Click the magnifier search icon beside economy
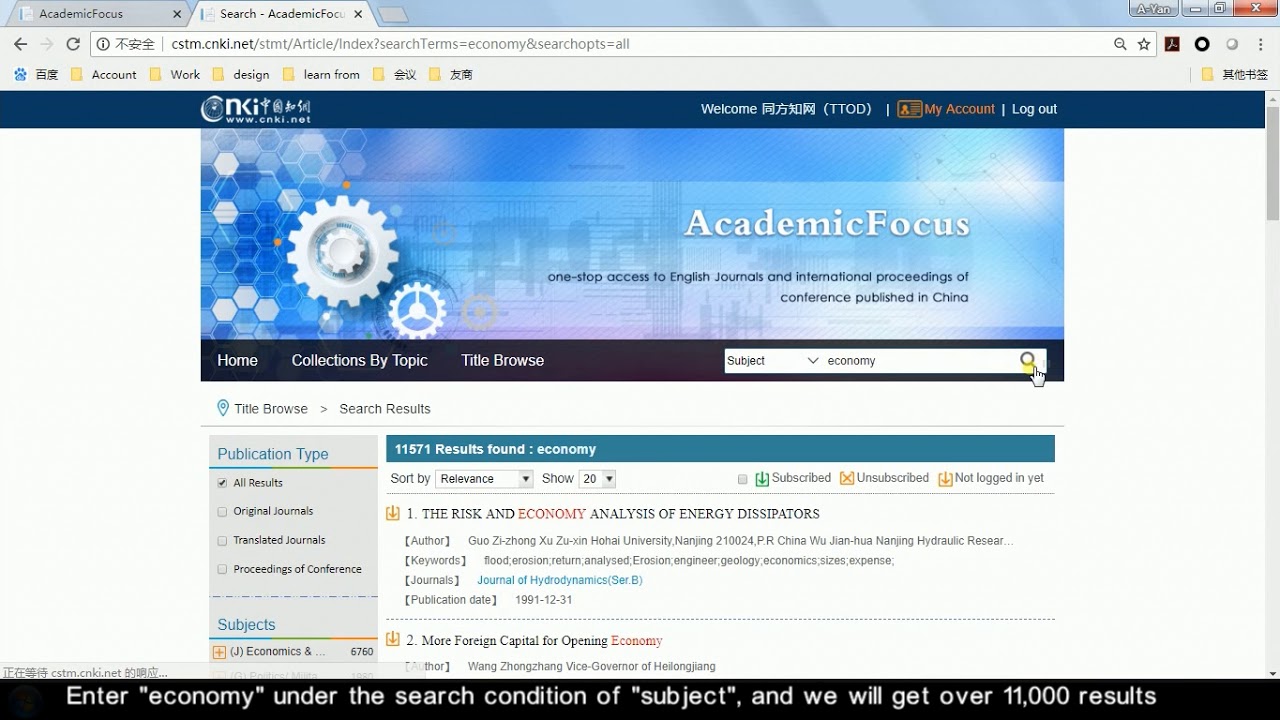 [1028, 360]
